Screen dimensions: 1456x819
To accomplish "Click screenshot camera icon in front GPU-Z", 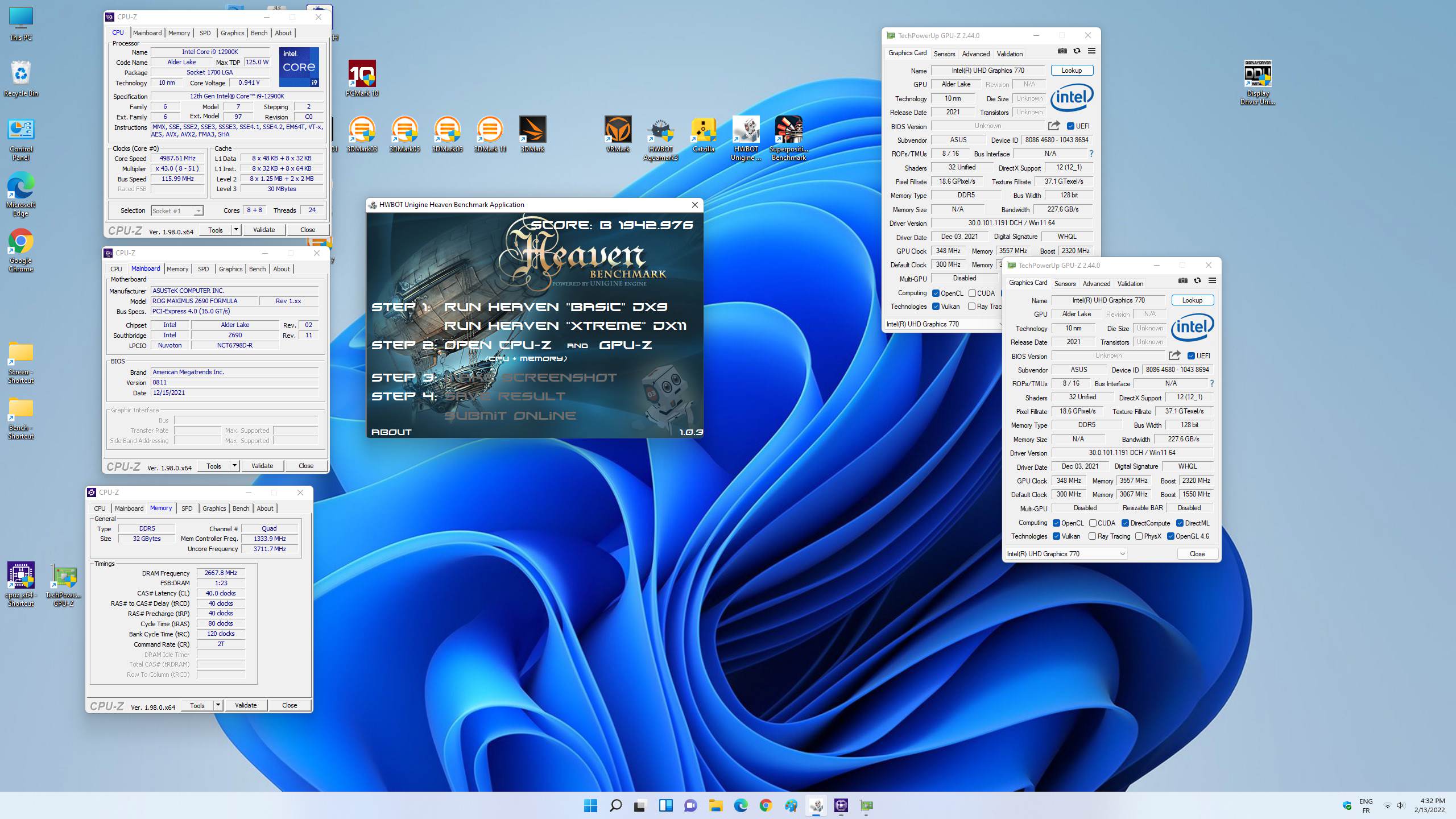I will pos(1183,281).
